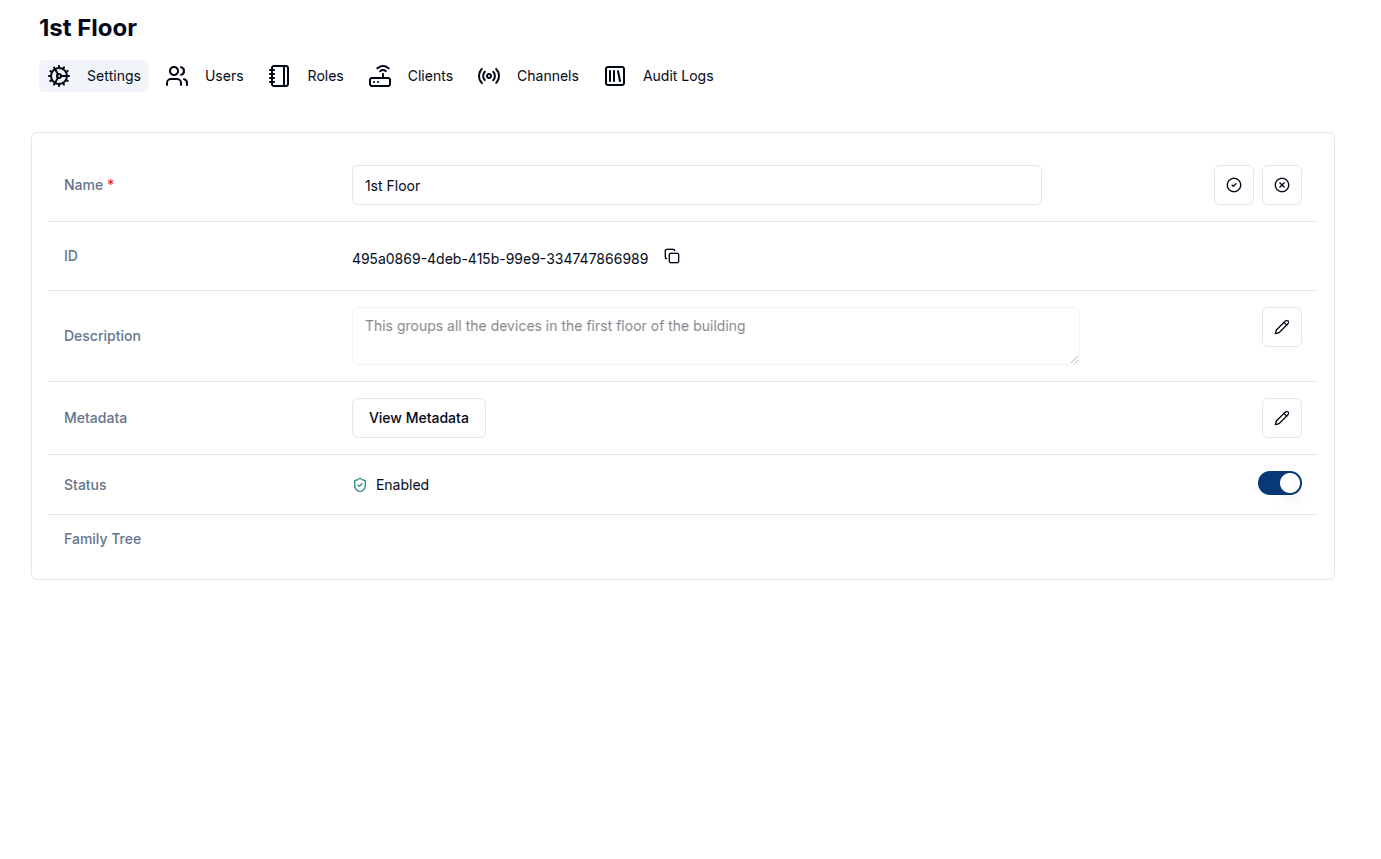Cancel name edit with X icon
Image resolution: width=1381 pixels, height=859 pixels.
click(x=1282, y=185)
